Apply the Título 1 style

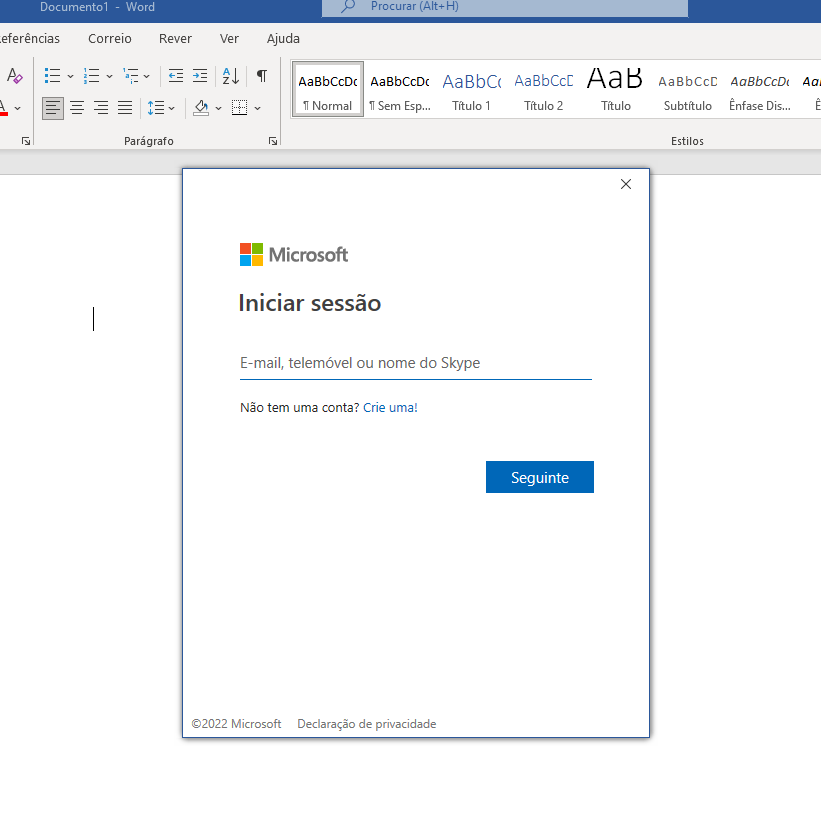point(472,89)
